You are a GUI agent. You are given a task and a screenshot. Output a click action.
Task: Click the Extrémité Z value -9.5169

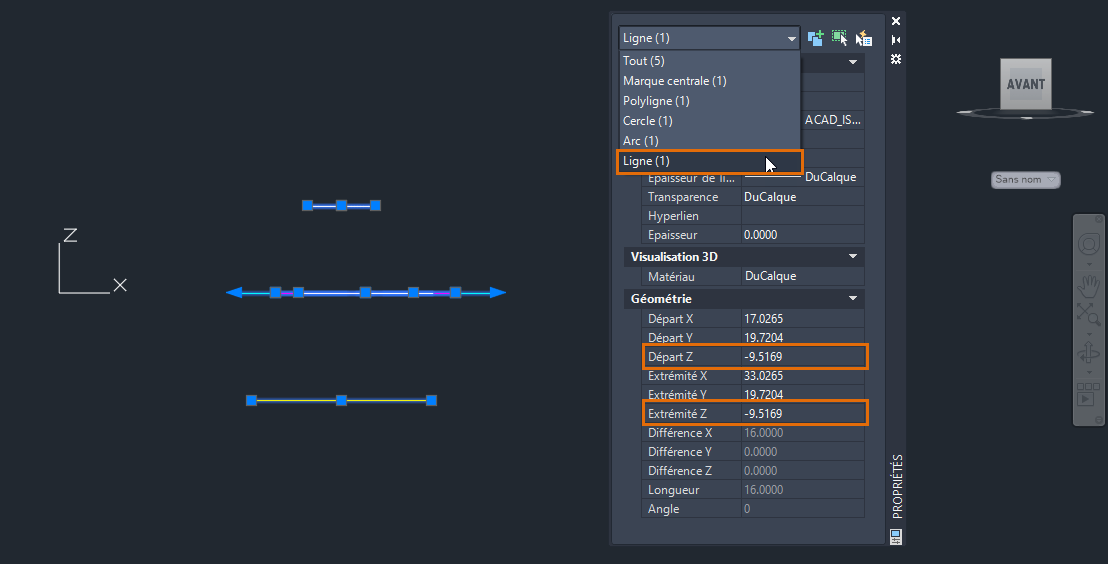coord(803,414)
